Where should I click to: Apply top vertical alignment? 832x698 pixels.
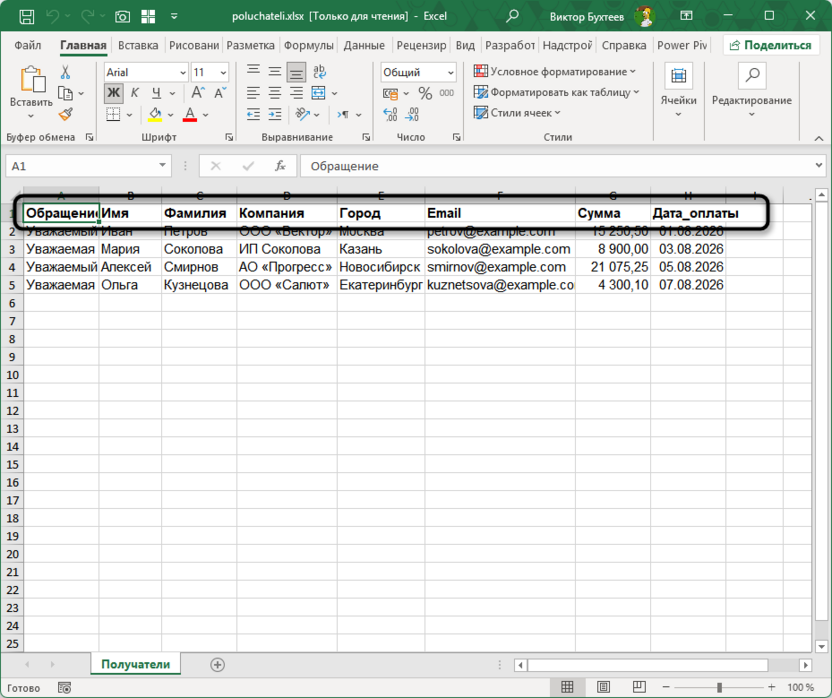[254, 71]
